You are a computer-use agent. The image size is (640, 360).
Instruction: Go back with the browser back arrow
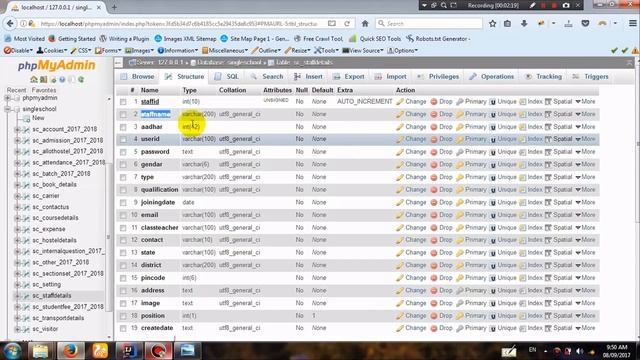point(10,24)
